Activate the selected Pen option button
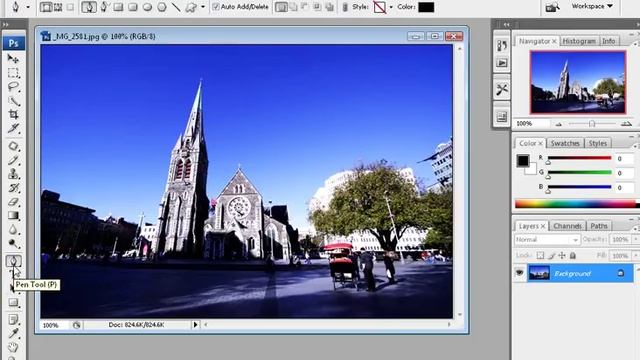640x360 pixels. [x=89, y=7]
